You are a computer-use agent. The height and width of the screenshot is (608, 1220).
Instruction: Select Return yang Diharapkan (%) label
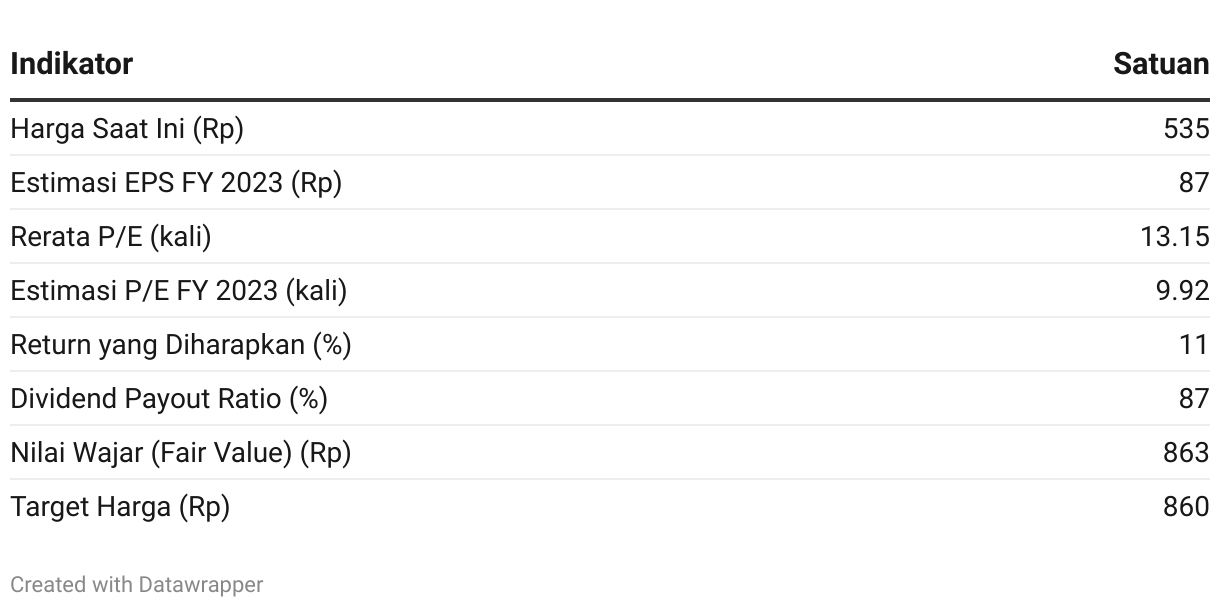pos(181,345)
